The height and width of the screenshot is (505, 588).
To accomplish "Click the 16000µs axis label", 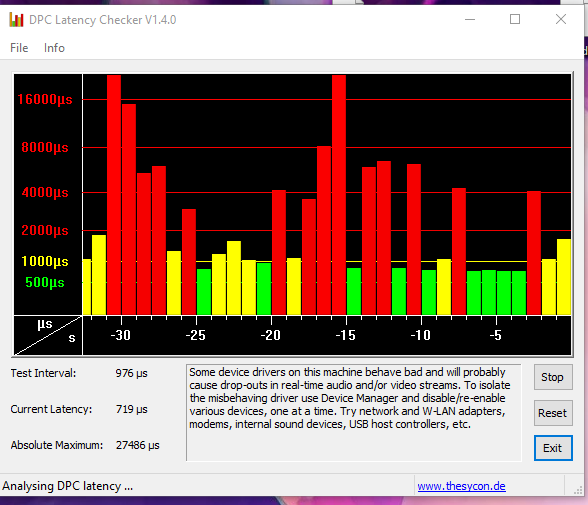I will [x=45, y=99].
